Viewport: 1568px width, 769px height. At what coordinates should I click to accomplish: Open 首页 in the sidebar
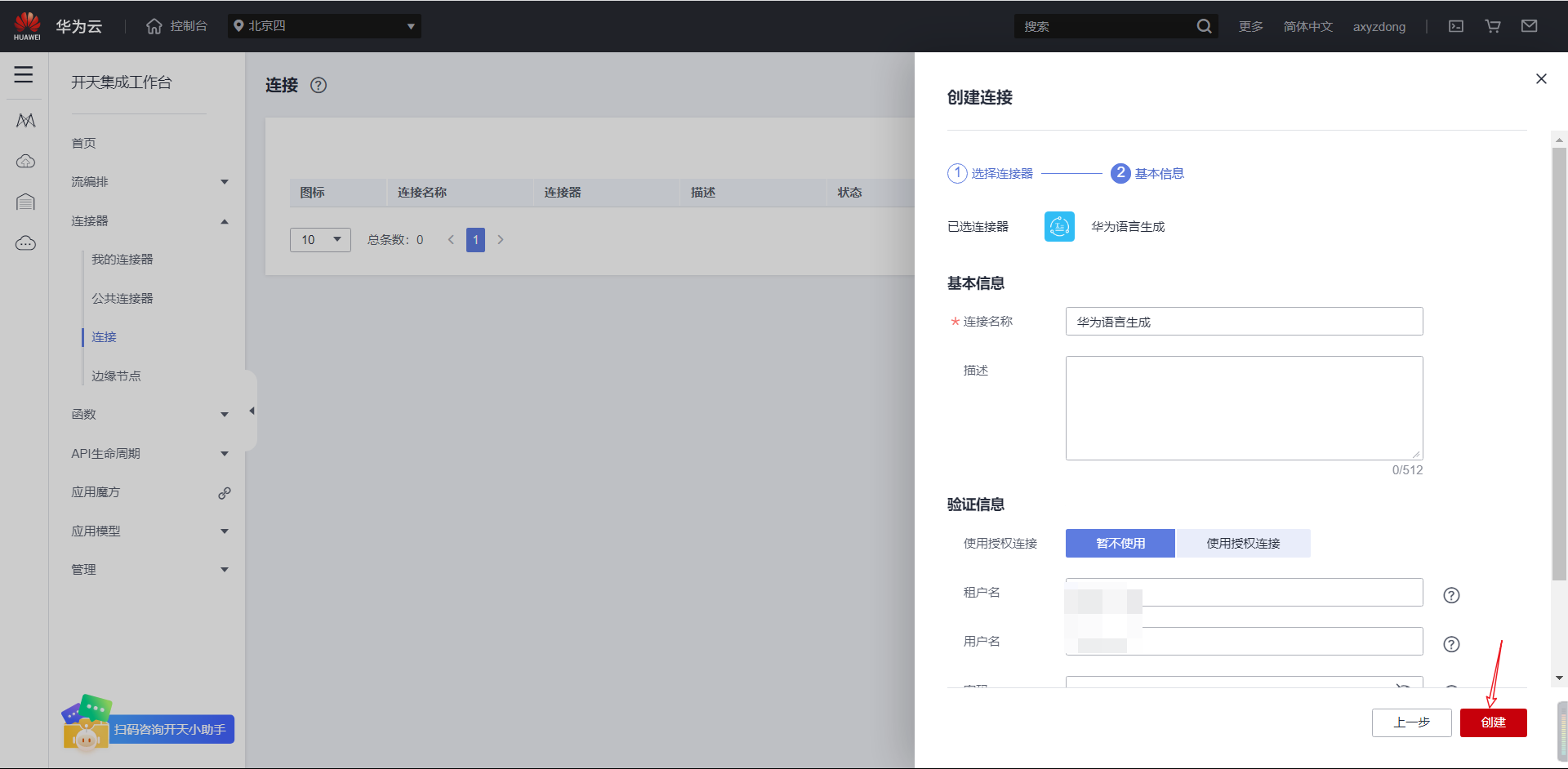point(83,144)
